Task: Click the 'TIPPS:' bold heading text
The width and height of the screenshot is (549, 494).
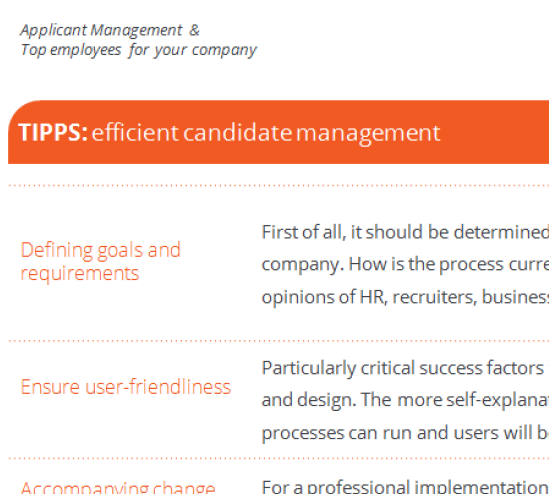Action: click(53, 133)
